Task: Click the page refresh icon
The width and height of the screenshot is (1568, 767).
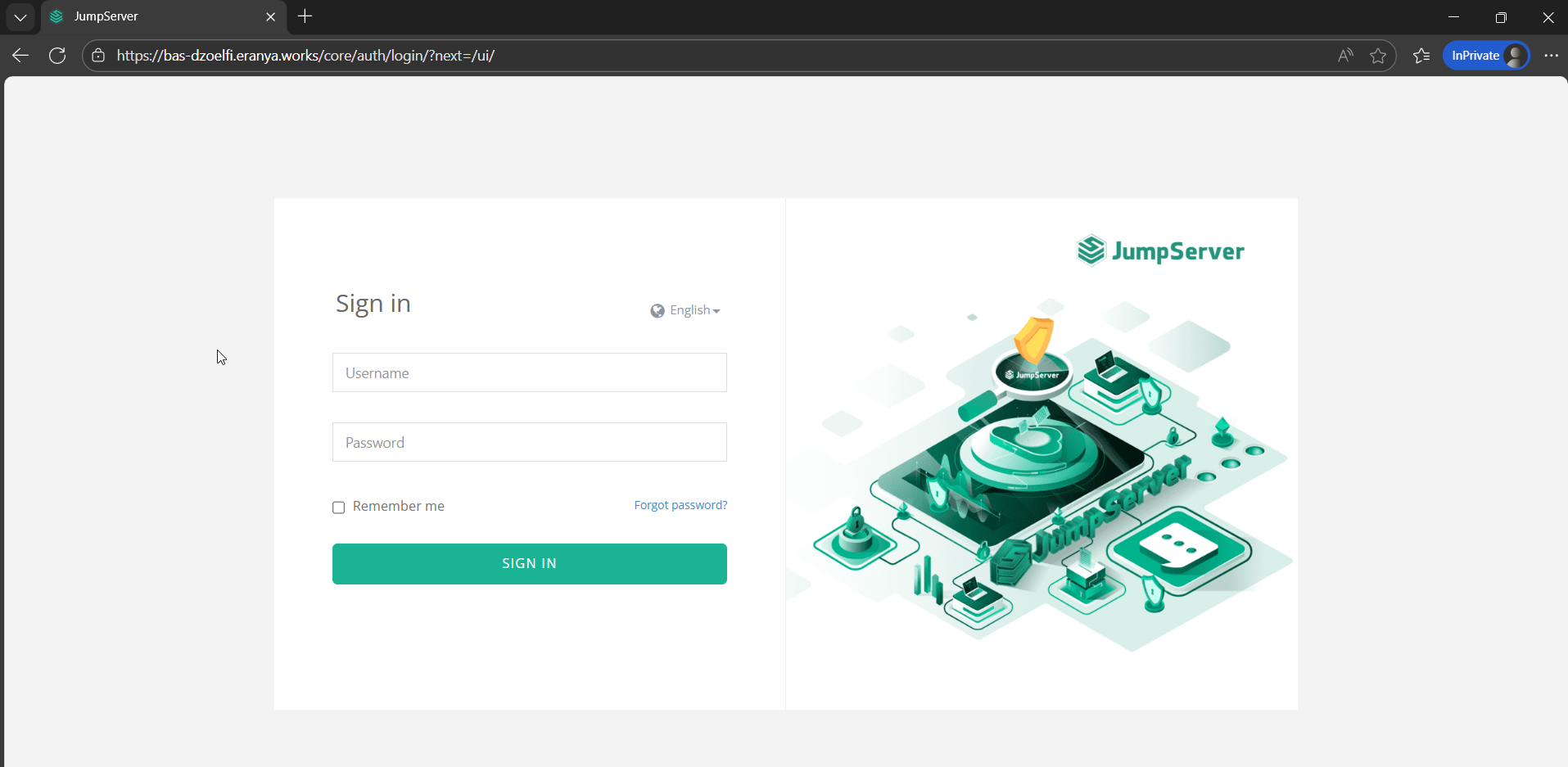Action: 57,55
